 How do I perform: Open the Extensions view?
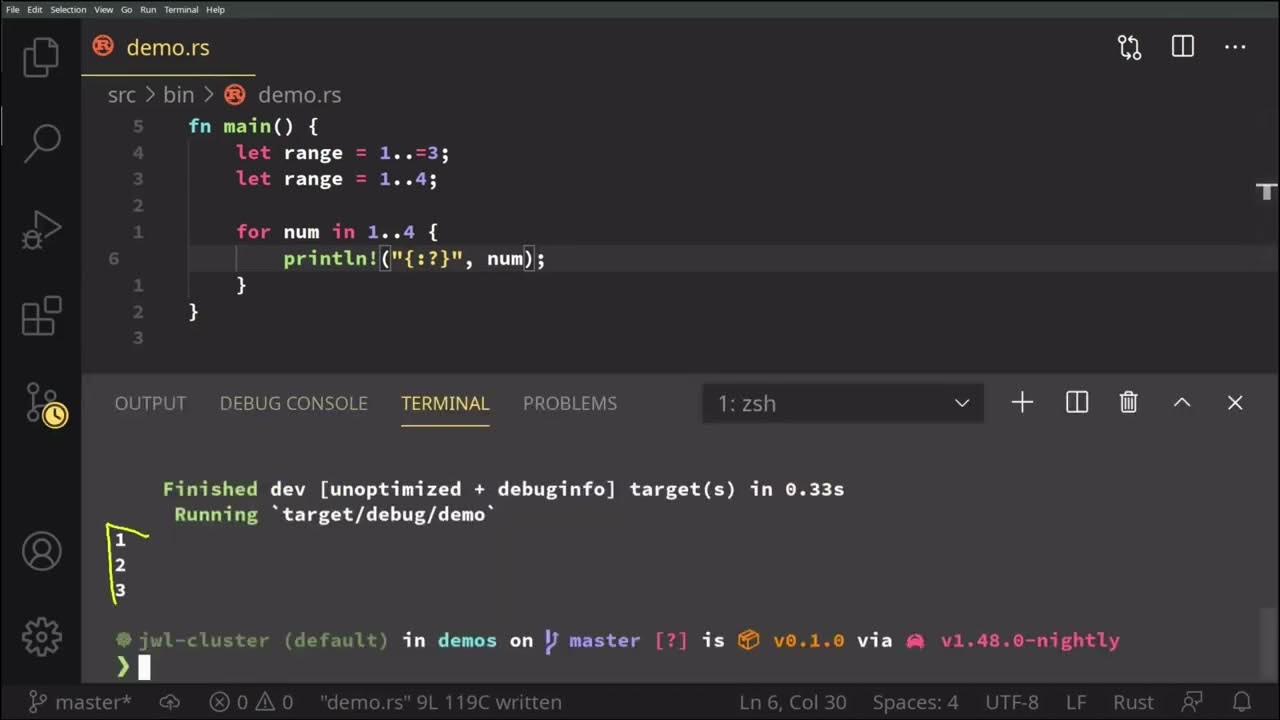coord(41,316)
